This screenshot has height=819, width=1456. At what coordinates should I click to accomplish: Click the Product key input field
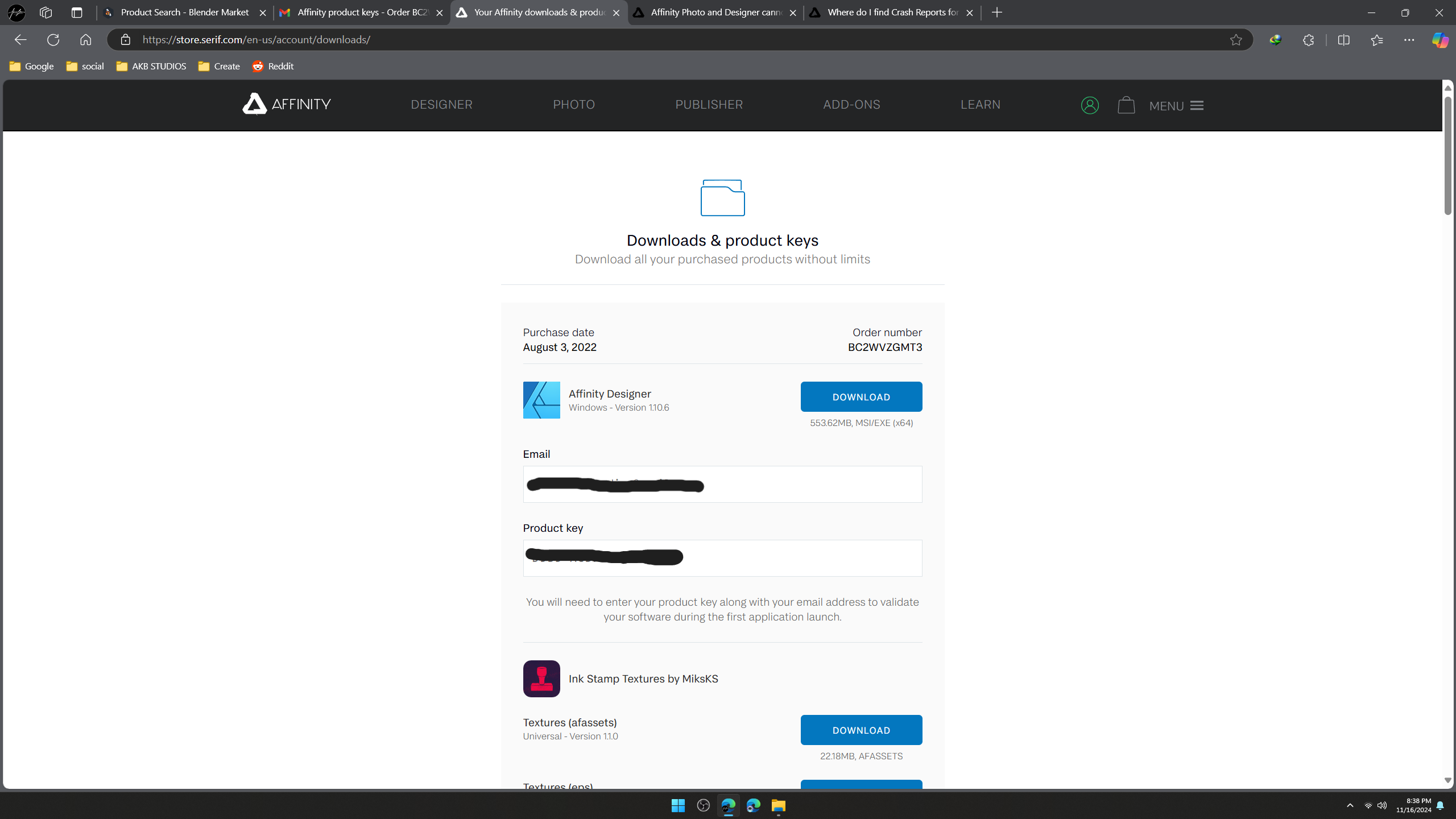[x=722, y=558]
